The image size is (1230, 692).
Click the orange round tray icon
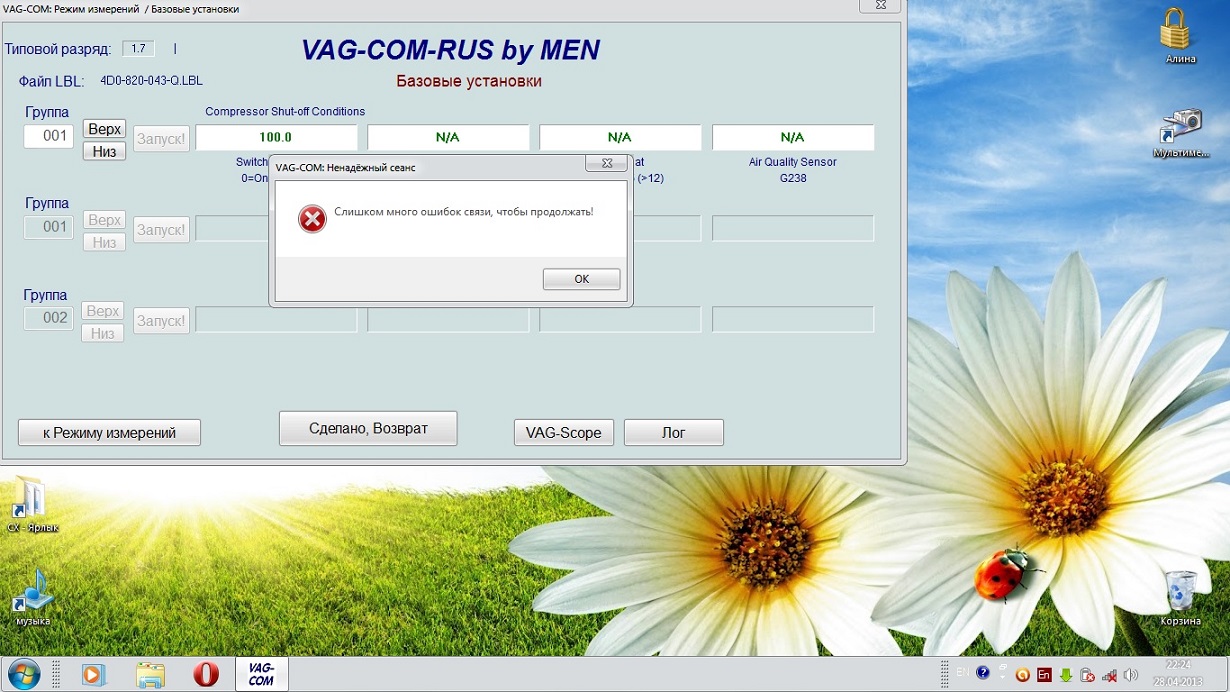tap(1022, 674)
